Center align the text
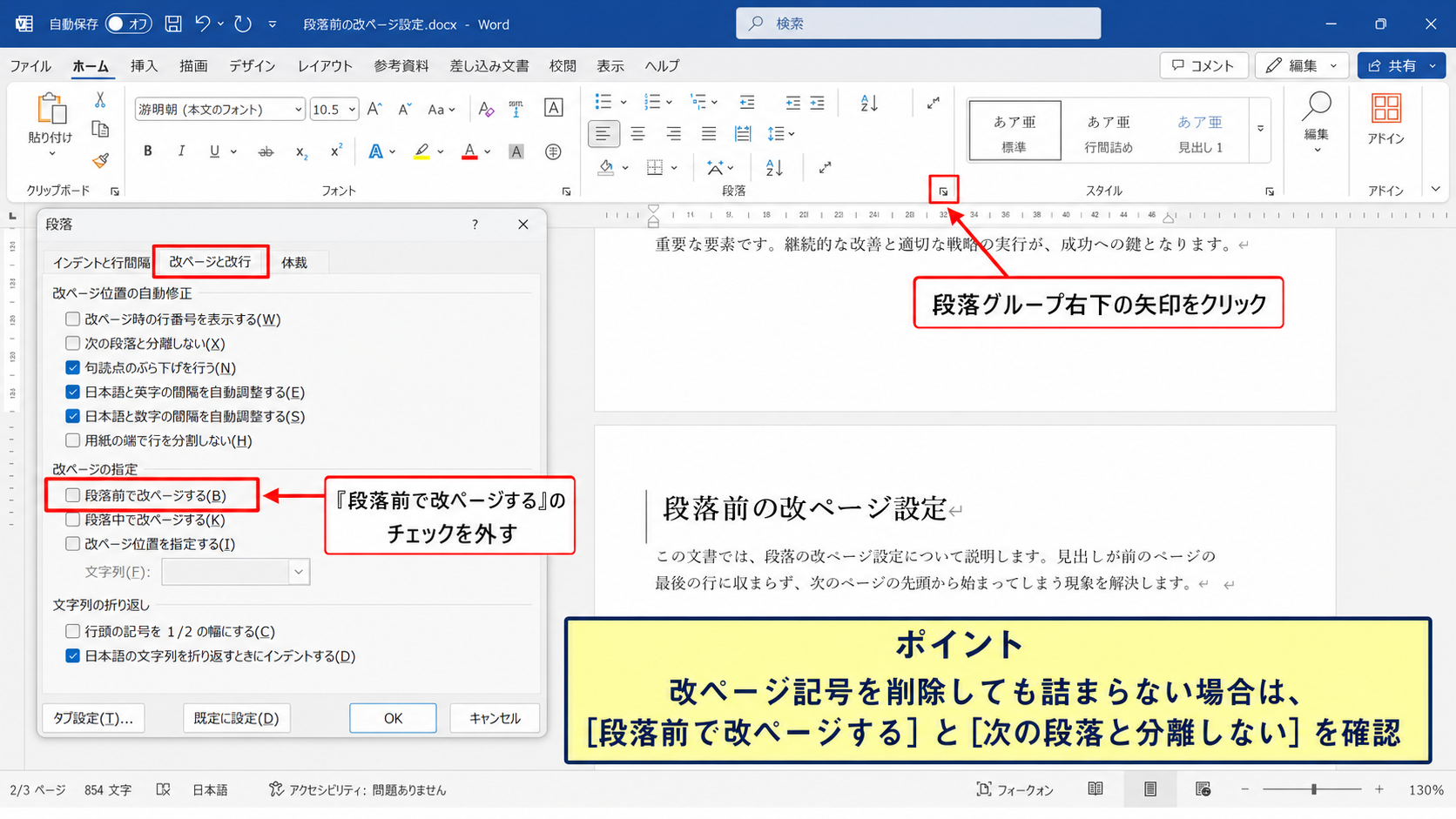The image size is (1456, 819). pyautogui.click(x=638, y=134)
